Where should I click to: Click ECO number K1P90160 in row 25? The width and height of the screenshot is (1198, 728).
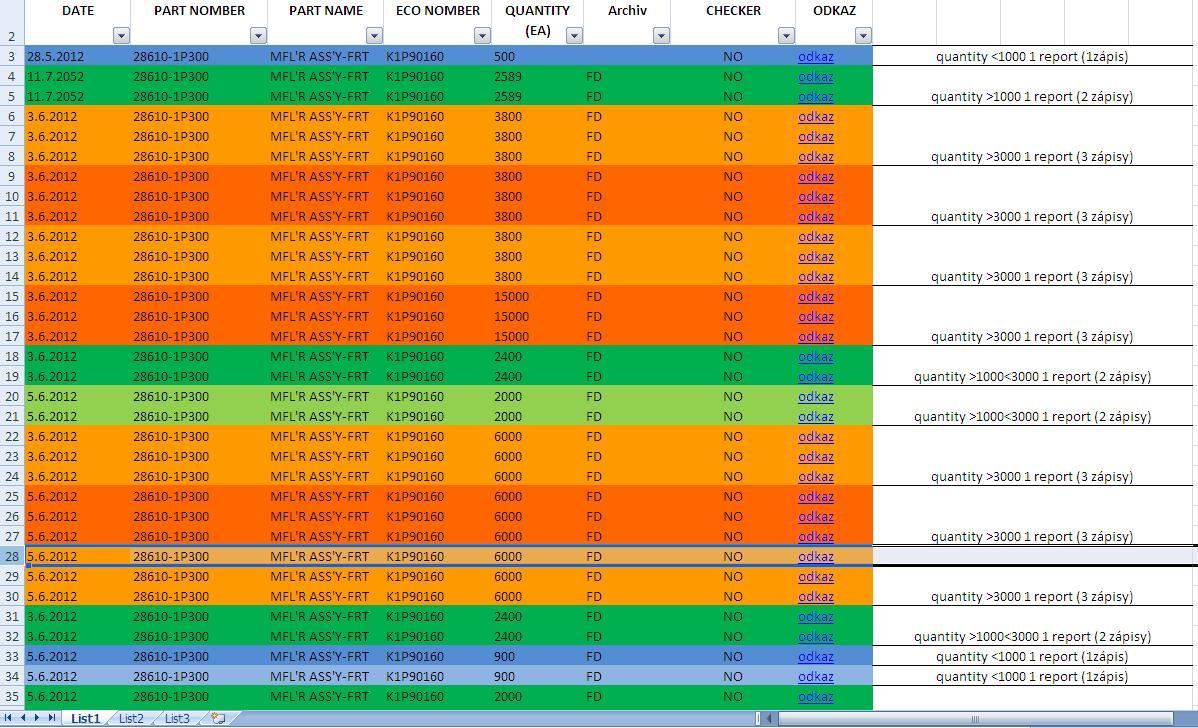point(415,497)
